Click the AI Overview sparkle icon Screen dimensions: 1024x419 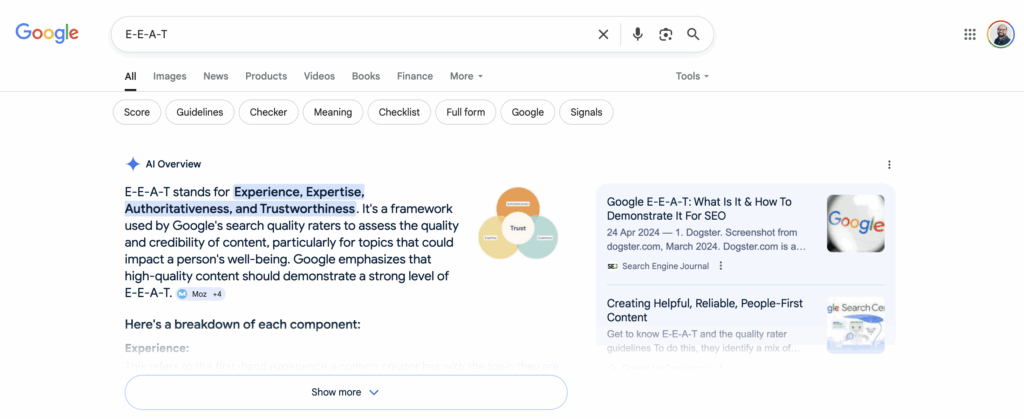click(x=133, y=164)
